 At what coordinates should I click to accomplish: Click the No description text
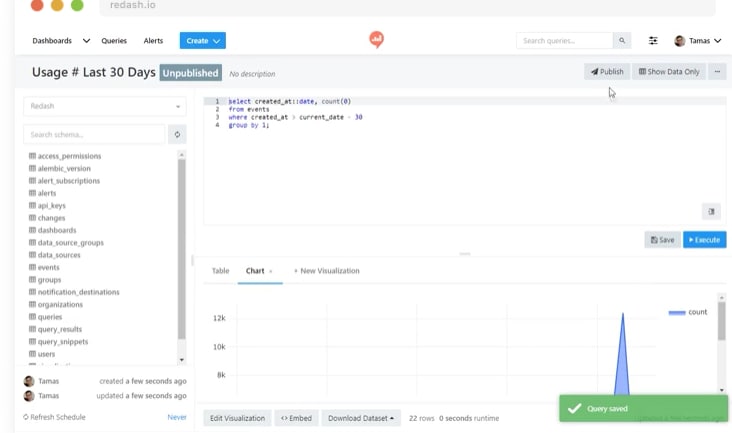pos(252,74)
